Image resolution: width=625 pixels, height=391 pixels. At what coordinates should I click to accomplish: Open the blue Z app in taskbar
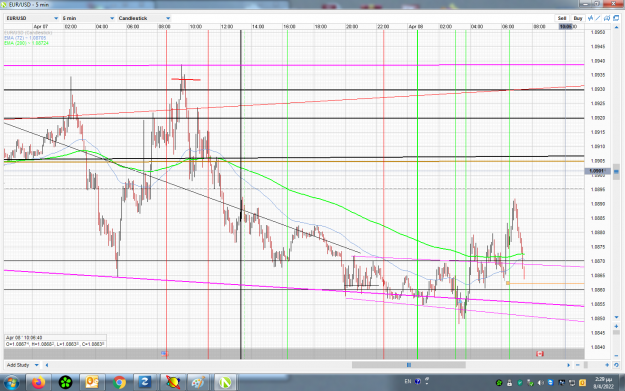[144, 383]
